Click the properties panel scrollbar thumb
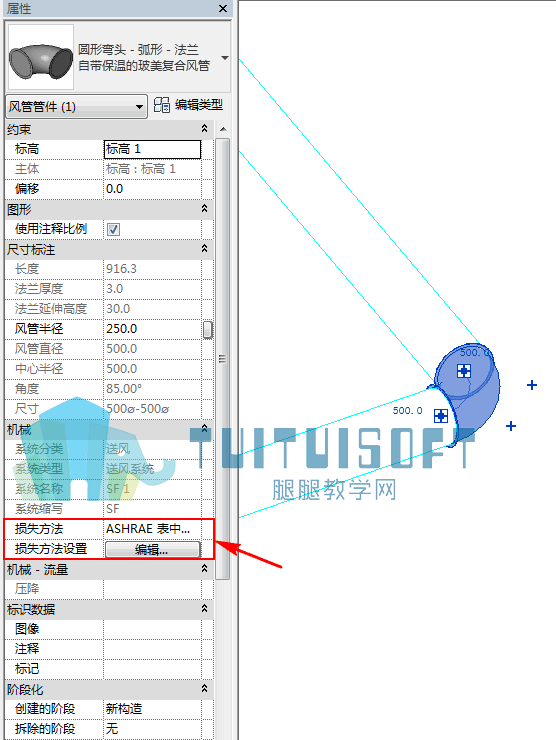 coord(223,359)
